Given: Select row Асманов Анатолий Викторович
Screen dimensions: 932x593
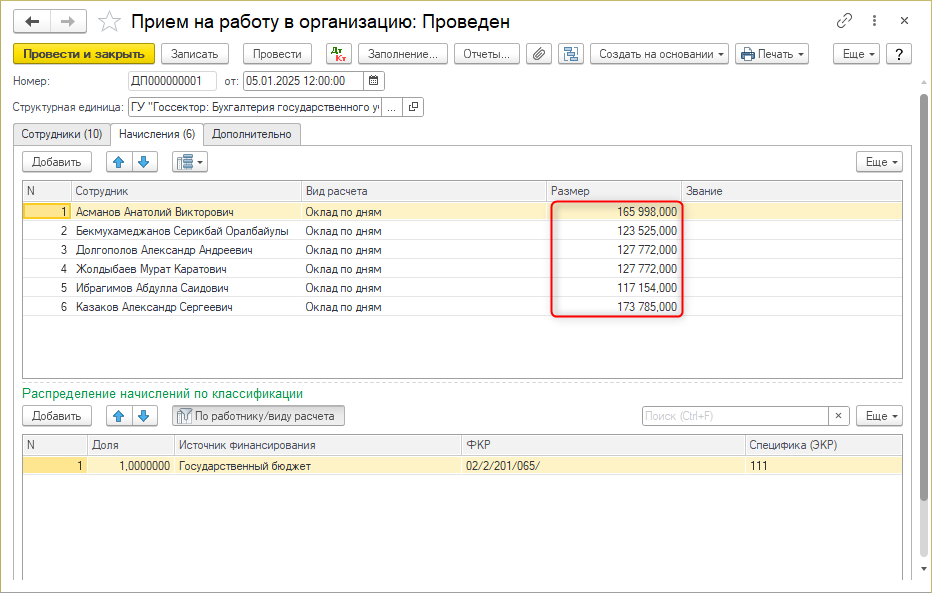Looking at the screenshot, I should 462,212.
